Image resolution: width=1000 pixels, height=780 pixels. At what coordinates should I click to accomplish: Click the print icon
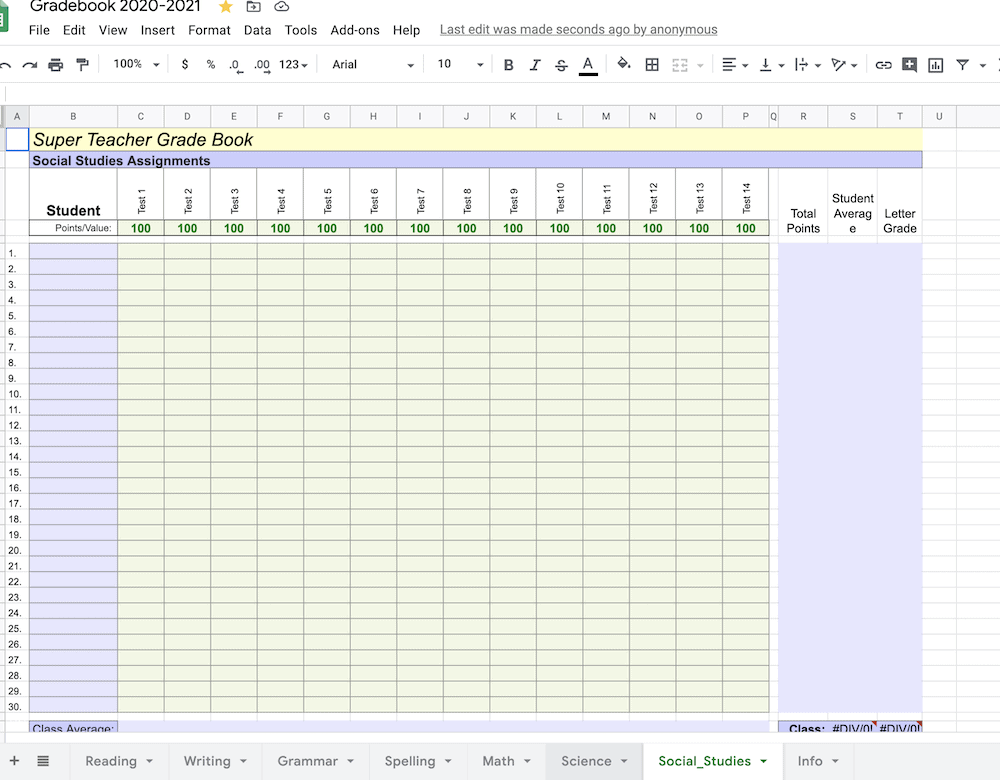click(x=56, y=65)
